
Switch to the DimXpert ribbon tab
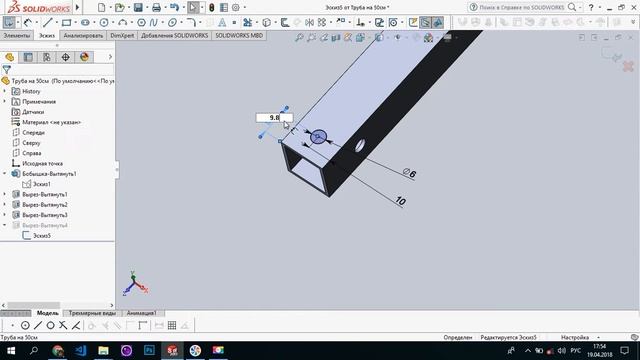[x=122, y=36]
